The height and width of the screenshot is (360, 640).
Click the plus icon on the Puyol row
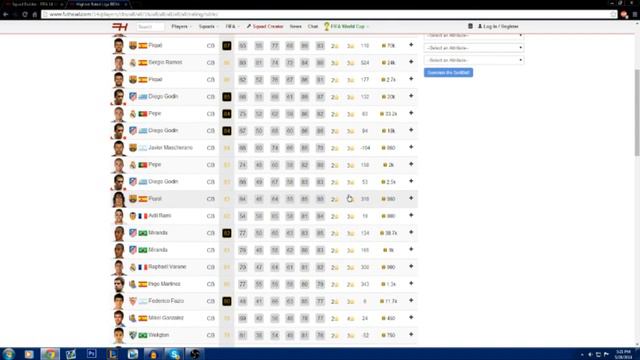pyautogui.click(x=411, y=198)
